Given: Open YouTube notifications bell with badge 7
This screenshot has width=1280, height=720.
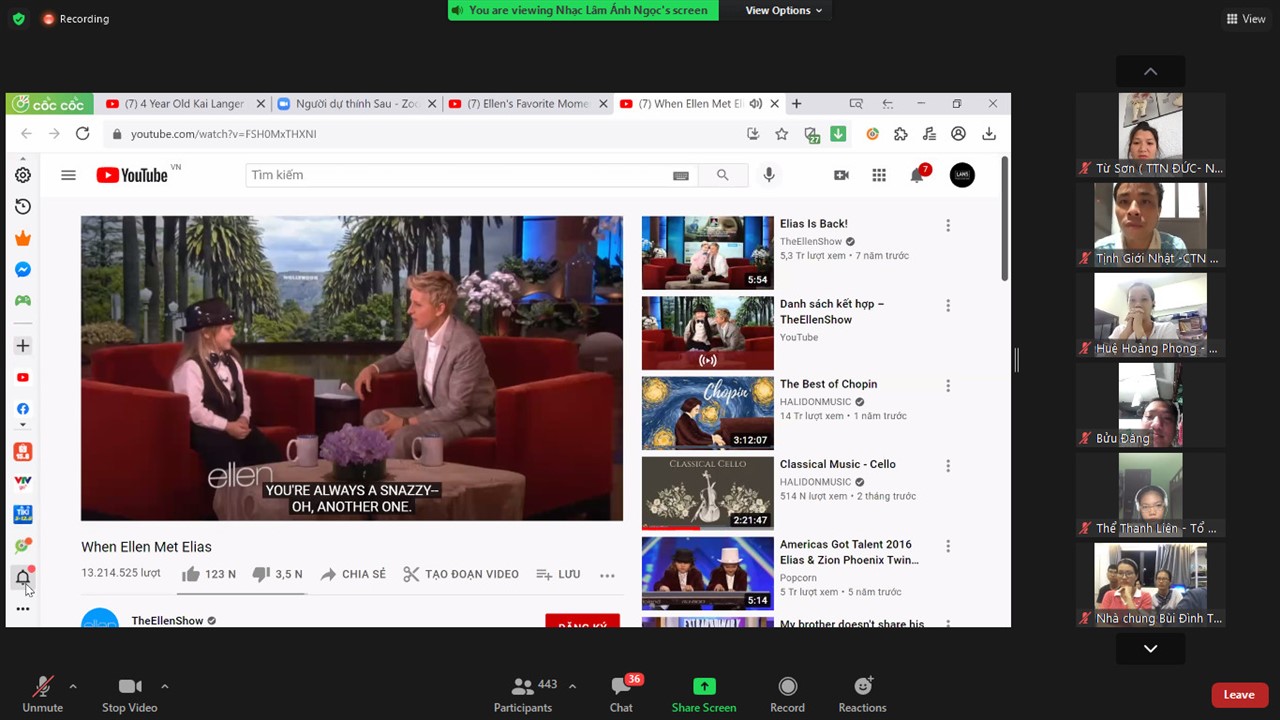Looking at the screenshot, I should pos(918,174).
